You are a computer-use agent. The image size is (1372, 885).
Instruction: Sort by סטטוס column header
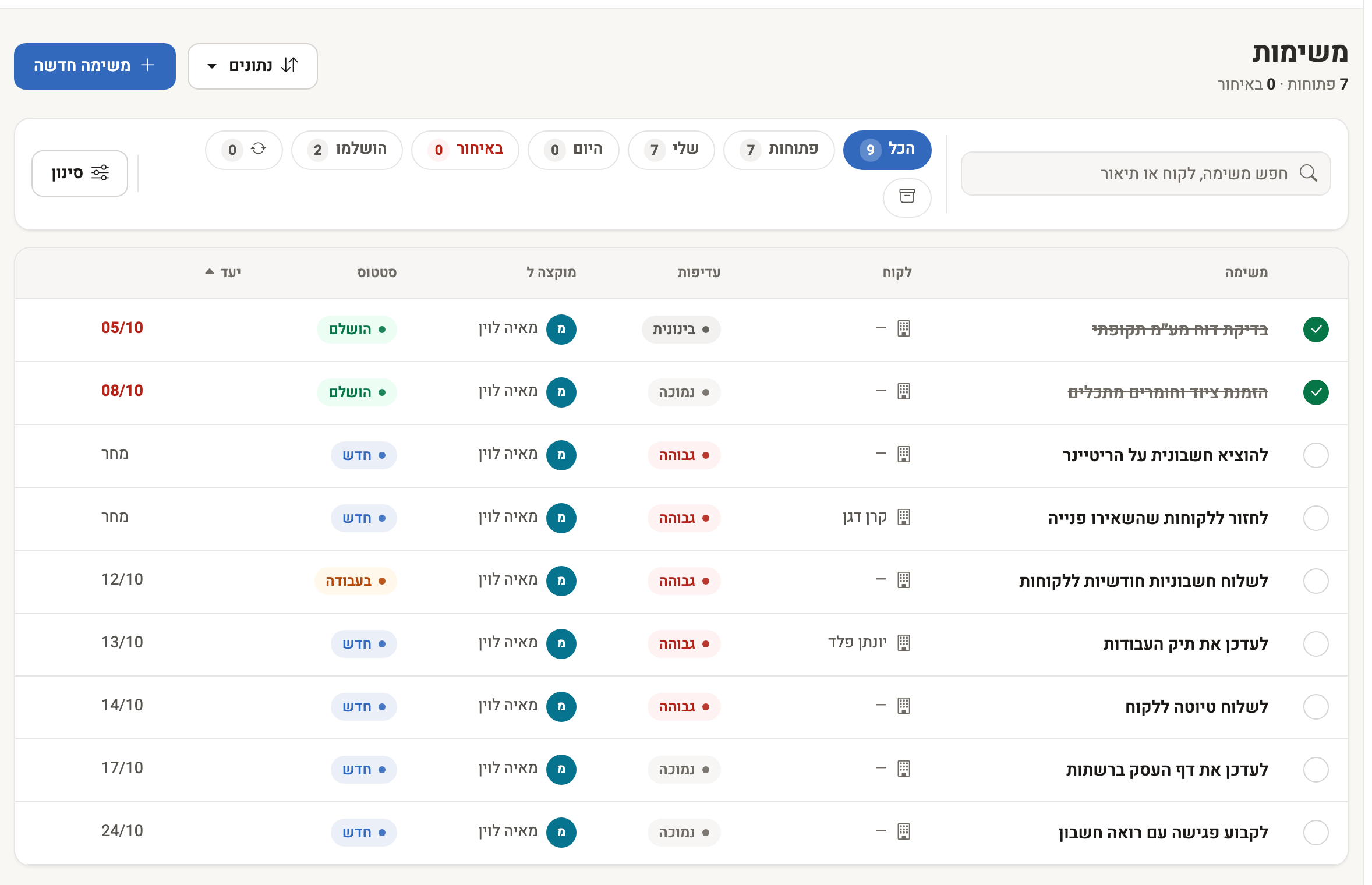(377, 272)
